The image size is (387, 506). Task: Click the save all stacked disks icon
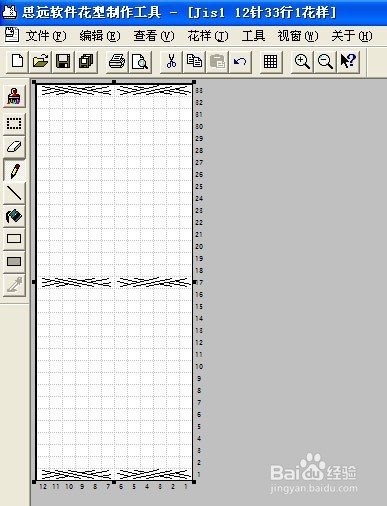tap(86, 62)
